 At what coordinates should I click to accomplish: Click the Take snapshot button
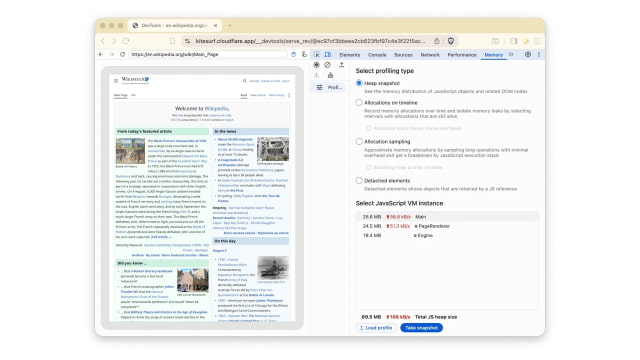422,328
